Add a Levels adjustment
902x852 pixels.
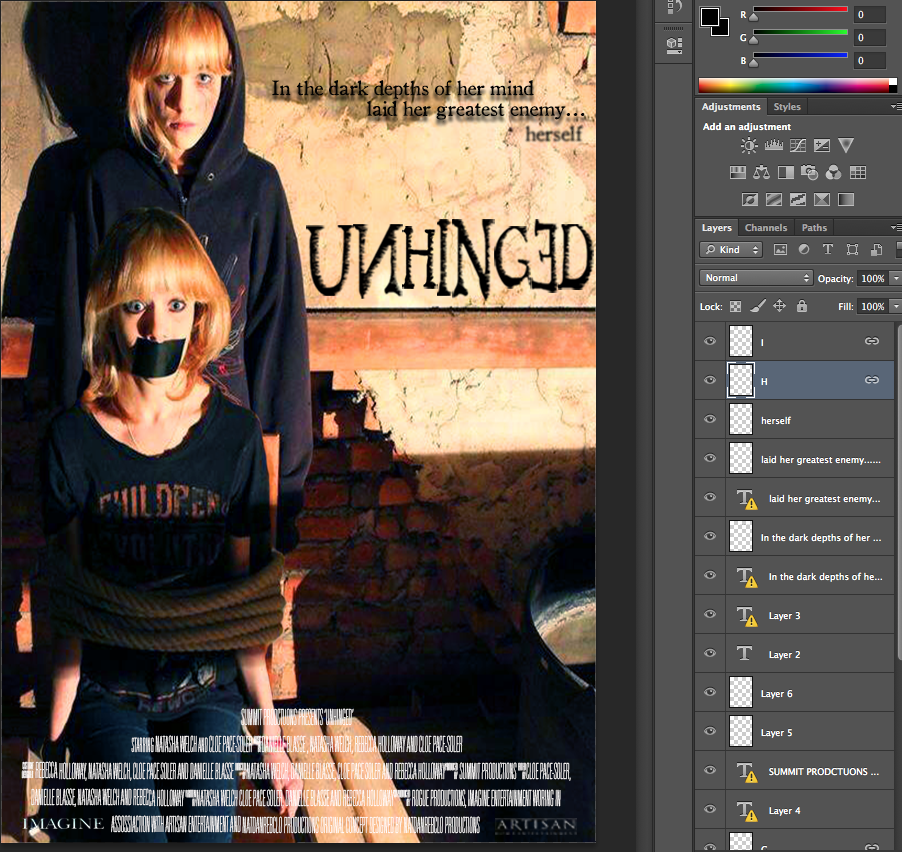click(x=773, y=146)
